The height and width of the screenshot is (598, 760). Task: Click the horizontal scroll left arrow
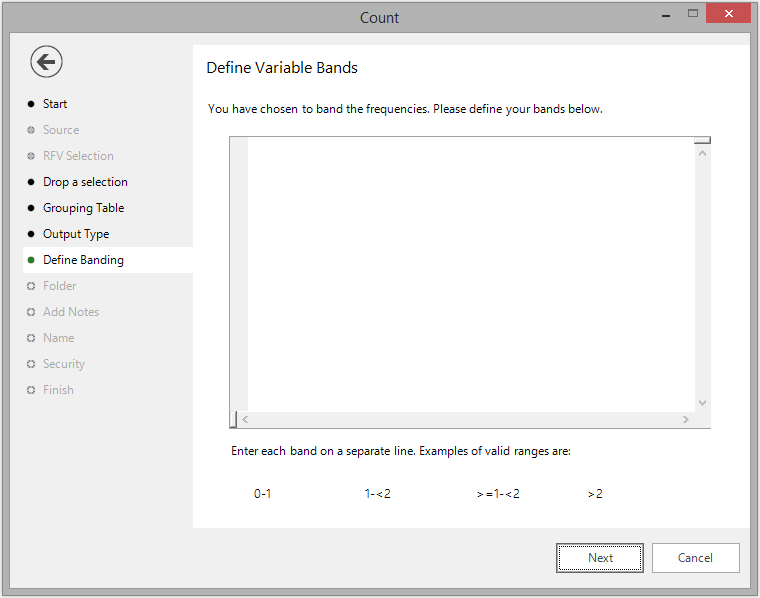[245, 420]
